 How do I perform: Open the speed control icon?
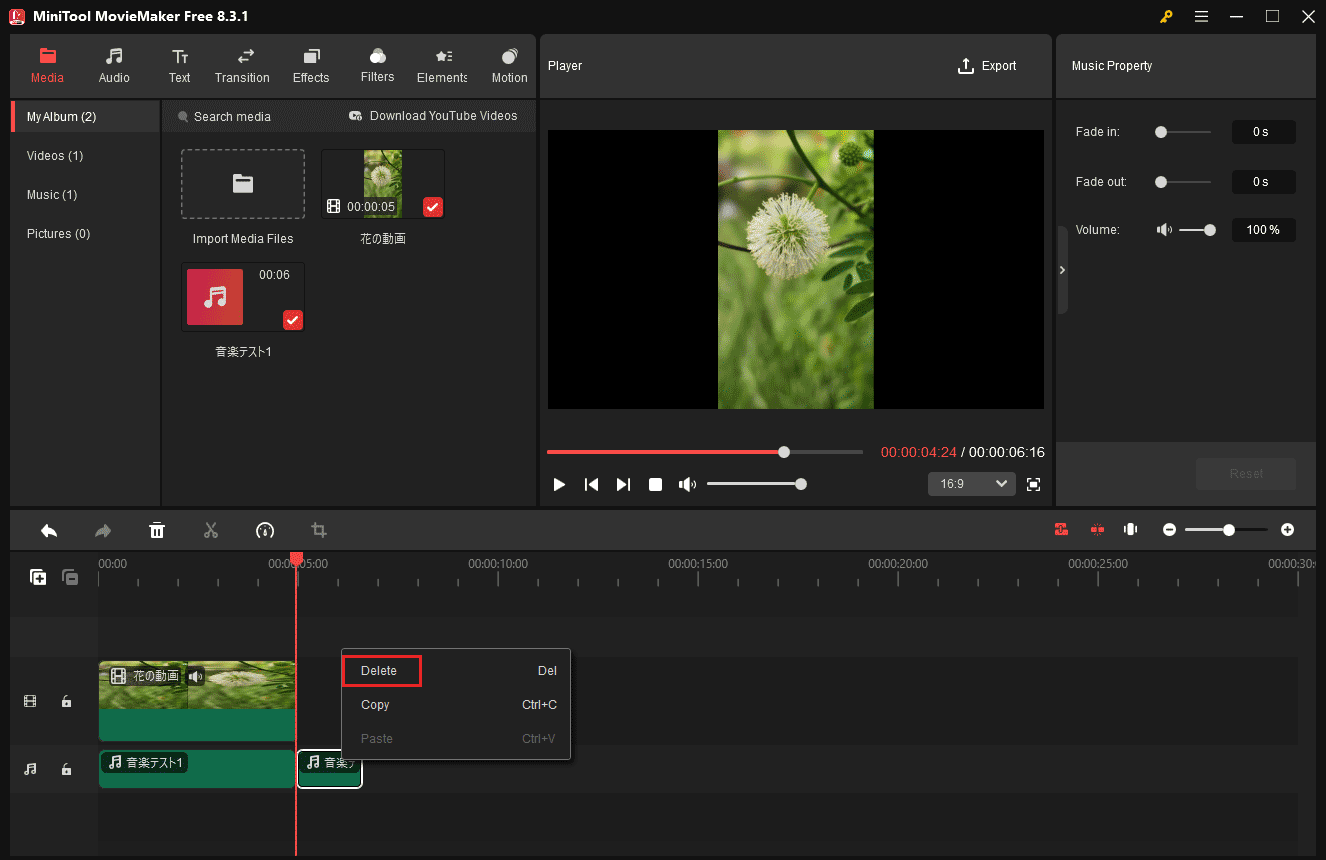[x=265, y=530]
